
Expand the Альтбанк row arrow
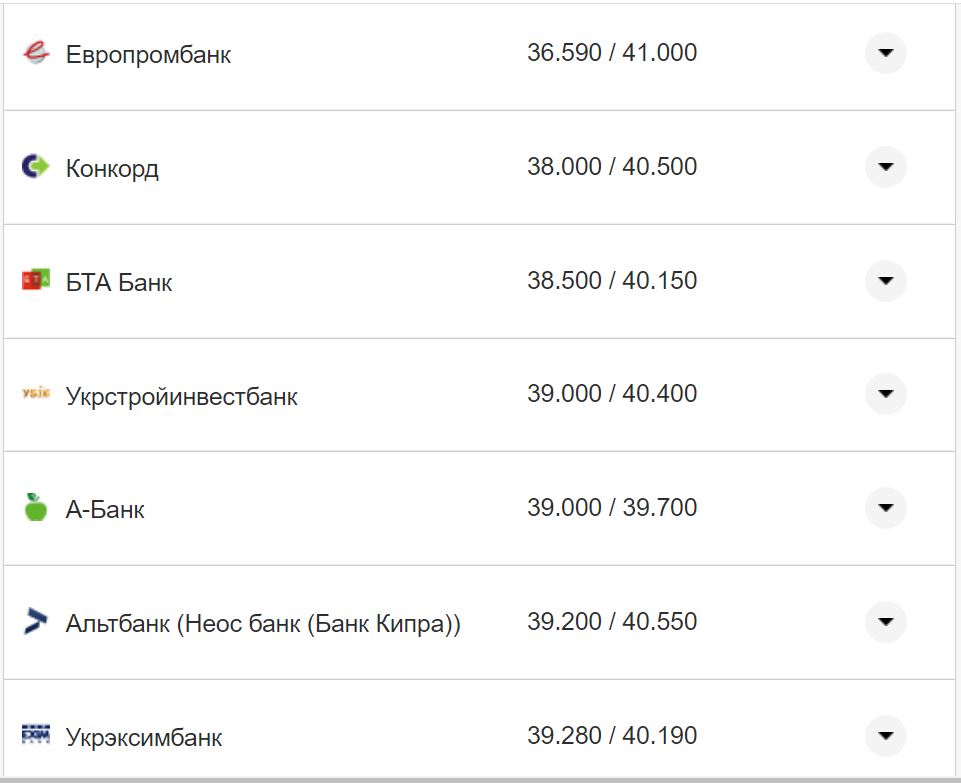click(885, 622)
